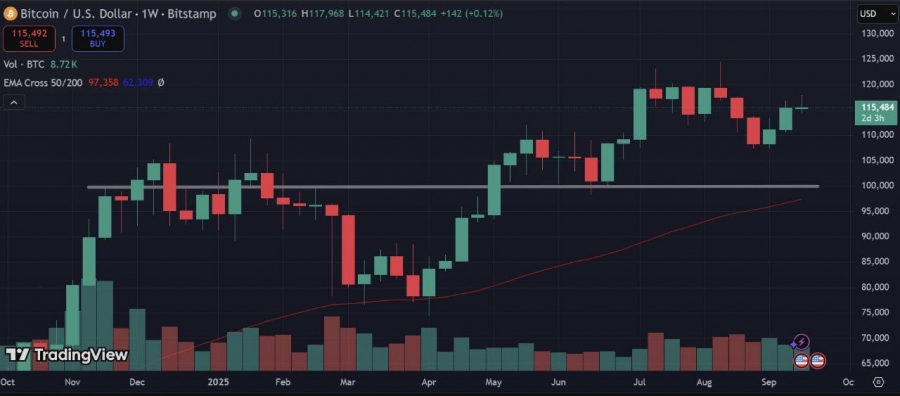Click the purple diamond marker on volume bars

coord(794,344)
